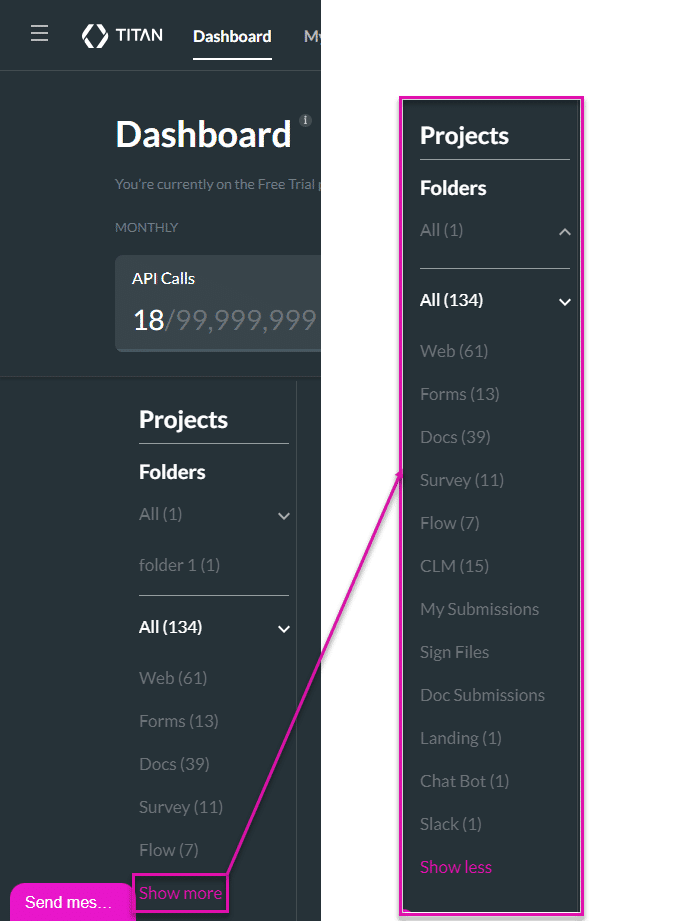Select CLM (15) project type

pyautogui.click(x=454, y=566)
